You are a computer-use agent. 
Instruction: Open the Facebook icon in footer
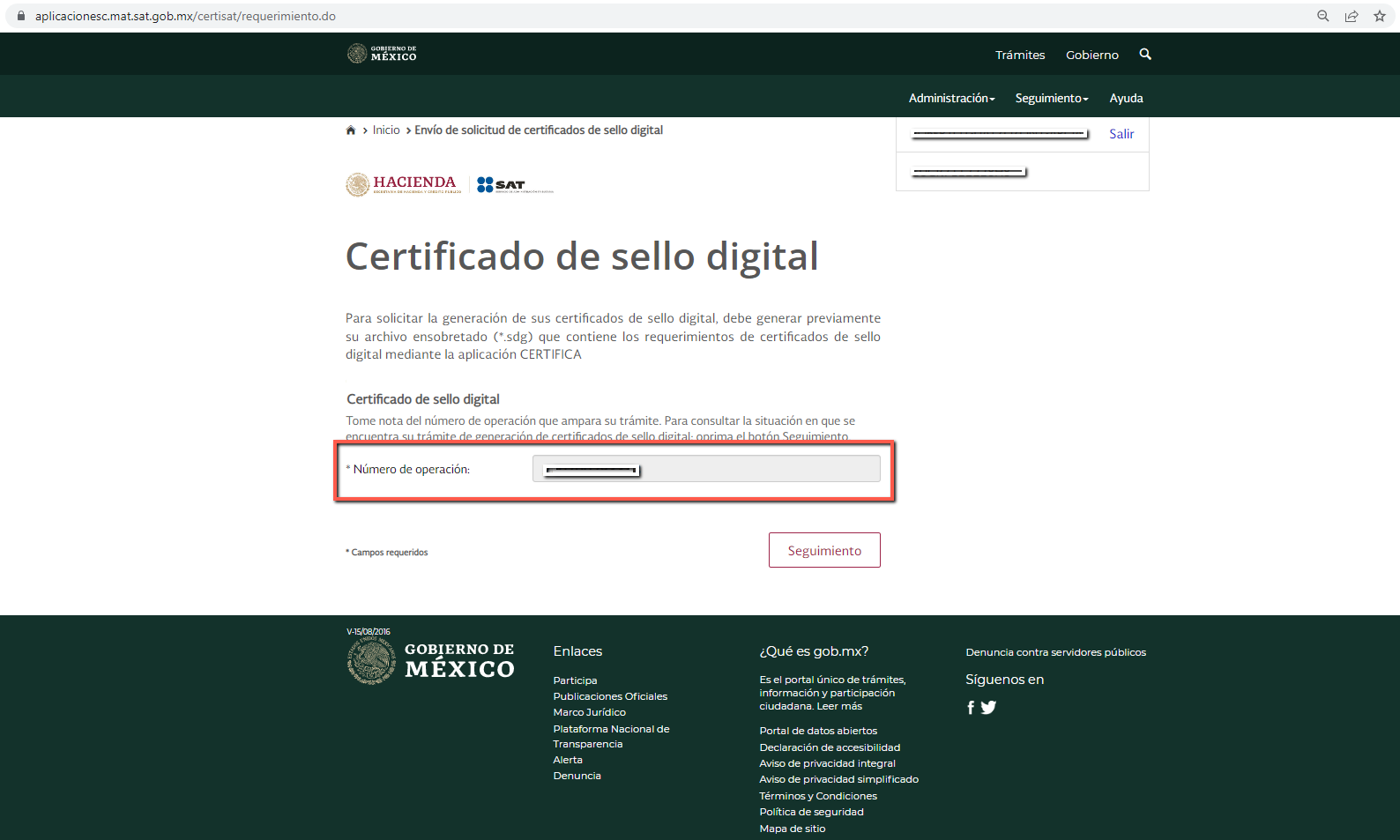click(971, 708)
